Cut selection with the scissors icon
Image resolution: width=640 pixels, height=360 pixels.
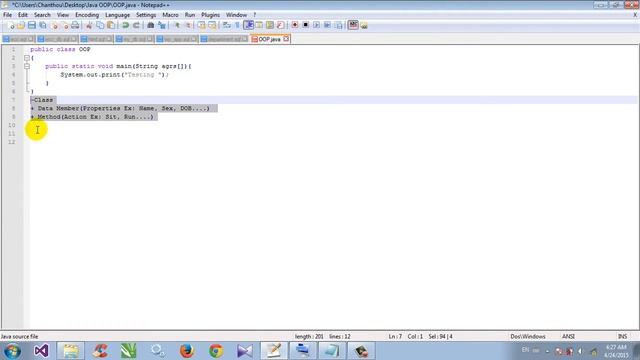(89, 25)
